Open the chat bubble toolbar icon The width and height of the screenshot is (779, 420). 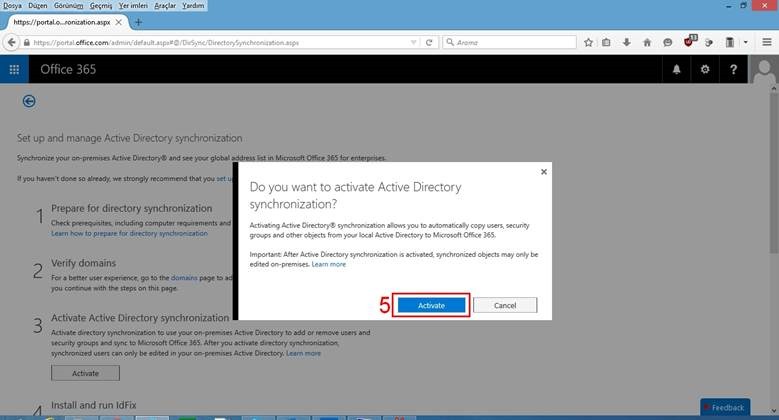667,43
